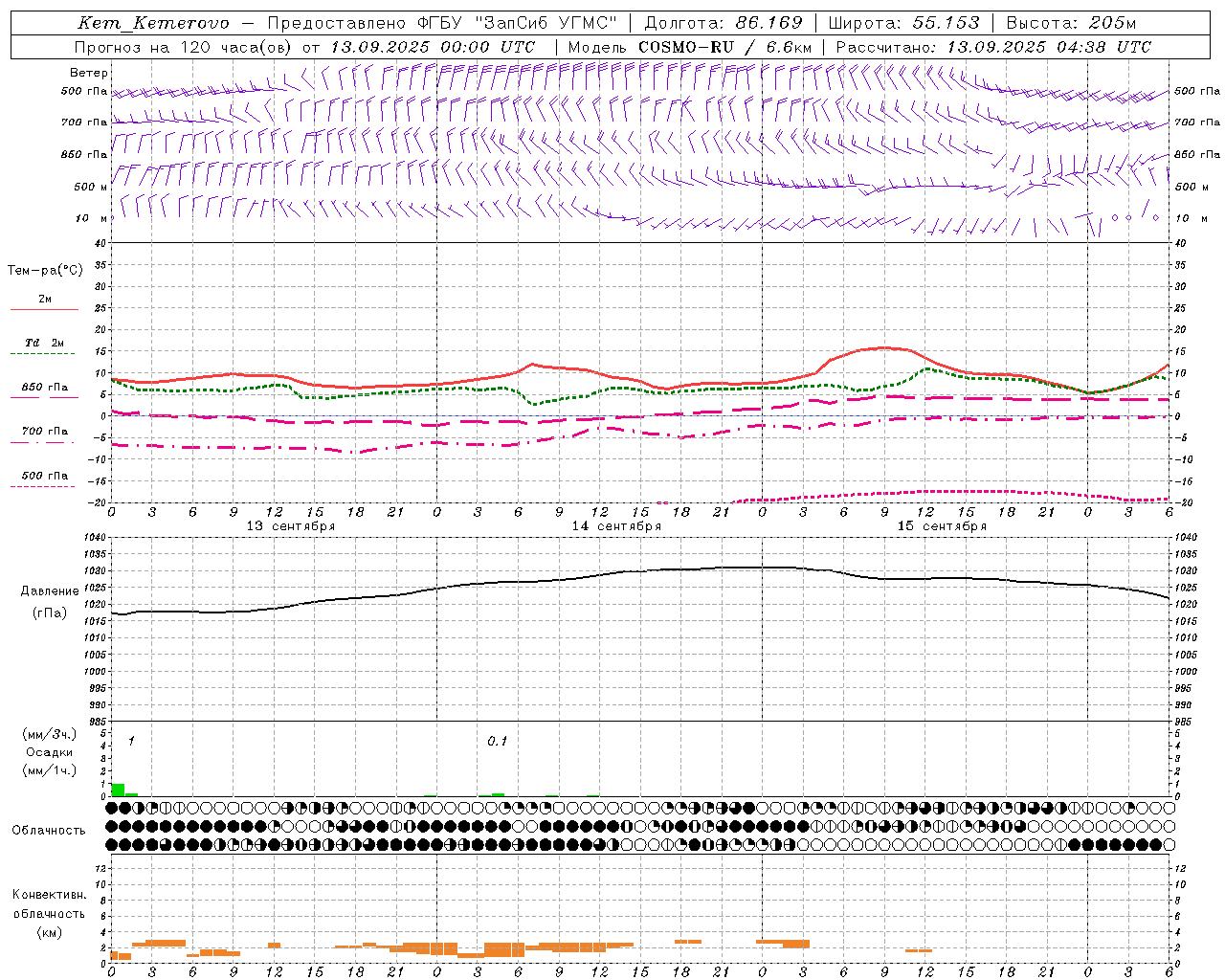Click the tall green precipitation bar at hour 0
The width and height of the screenshot is (1225, 980).
[x=118, y=790]
